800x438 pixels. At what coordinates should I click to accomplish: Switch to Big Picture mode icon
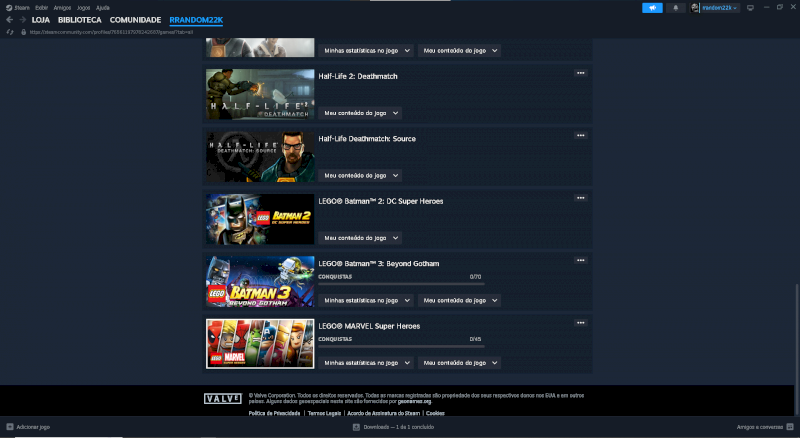750,8
